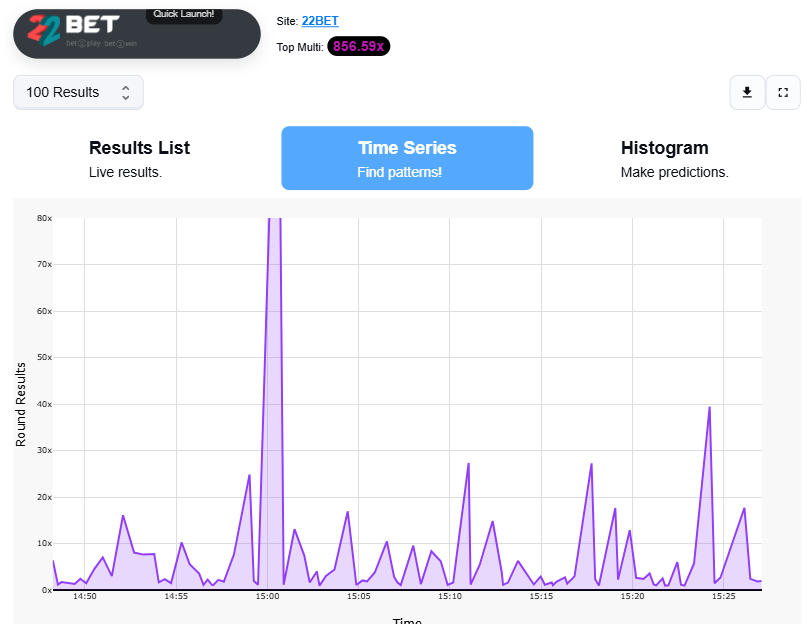Click the 15:15 time axis label
Image resolution: width=807 pixels, height=624 pixels.
(541, 596)
